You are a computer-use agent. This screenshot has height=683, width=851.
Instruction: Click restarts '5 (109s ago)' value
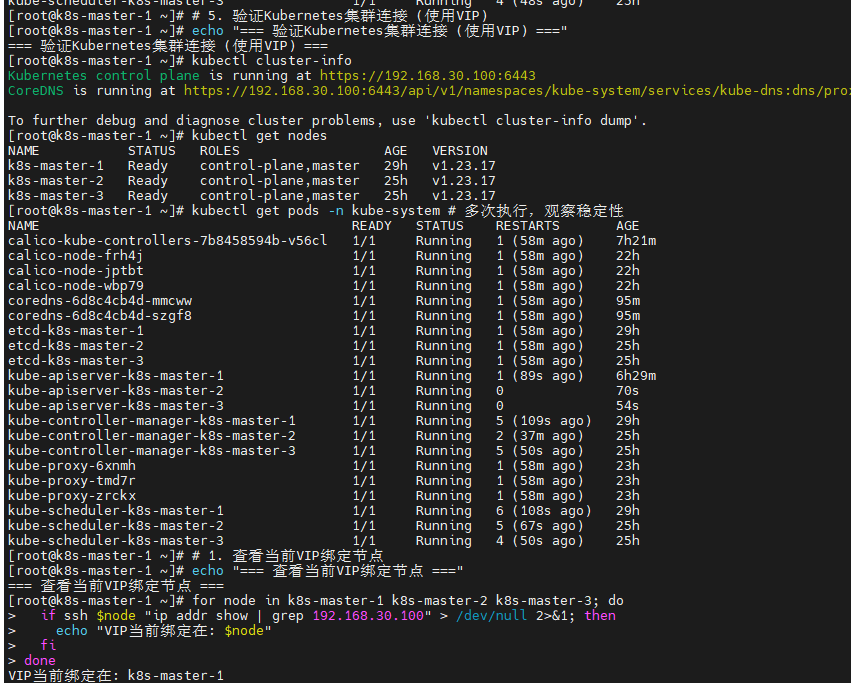tap(544, 421)
